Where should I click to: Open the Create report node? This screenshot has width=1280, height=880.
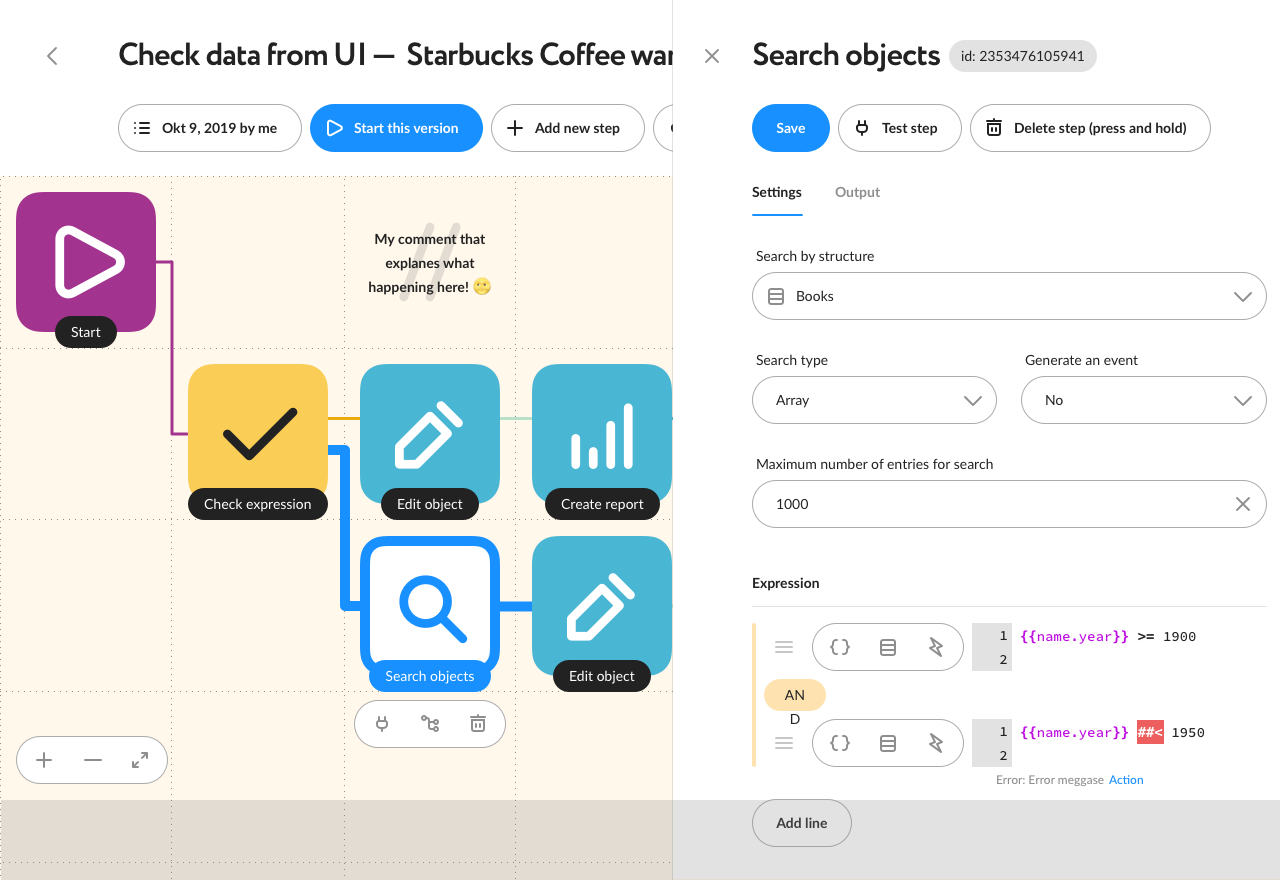(x=602, y=434)
